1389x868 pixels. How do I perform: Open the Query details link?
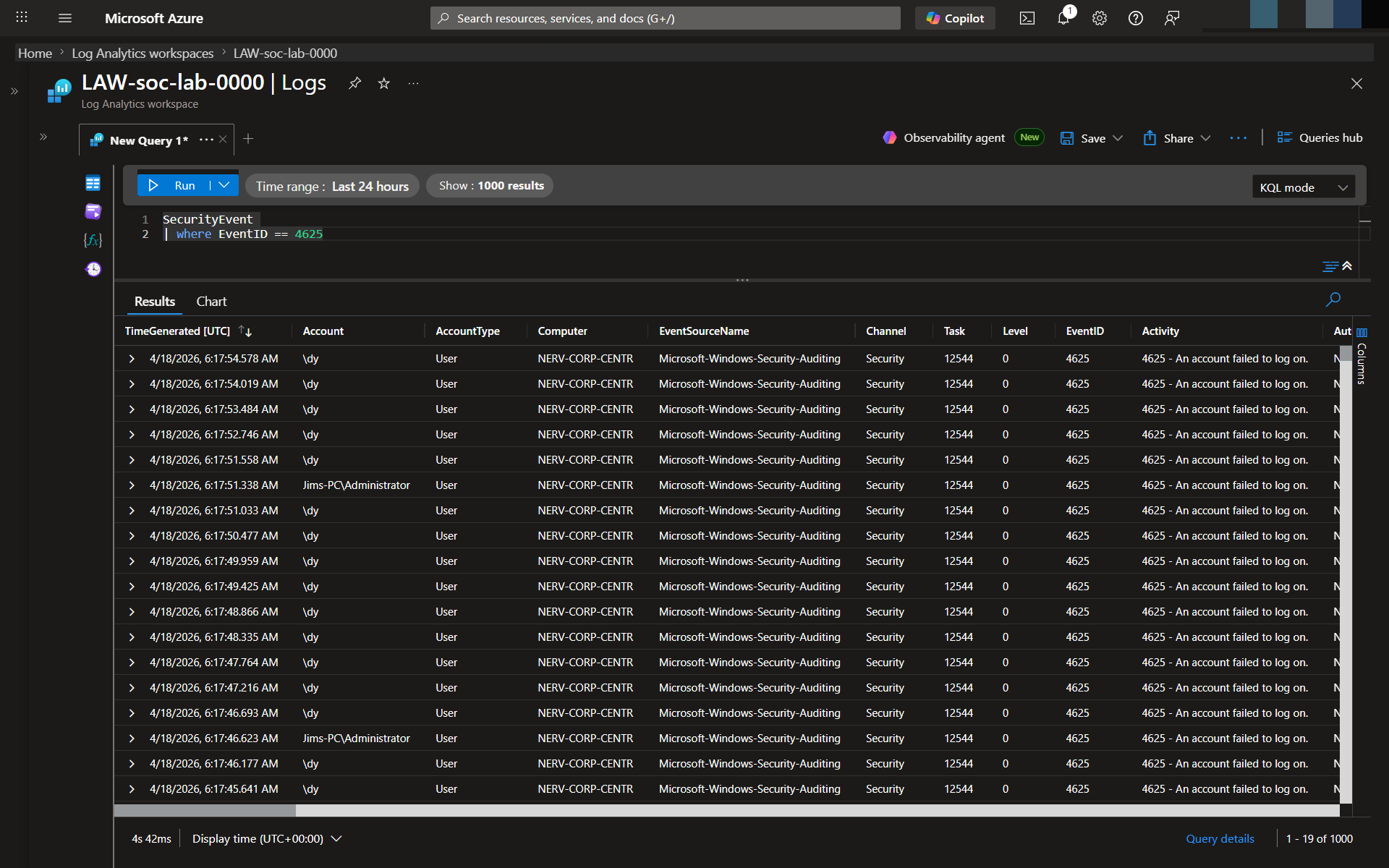[x=1220, y=838]
